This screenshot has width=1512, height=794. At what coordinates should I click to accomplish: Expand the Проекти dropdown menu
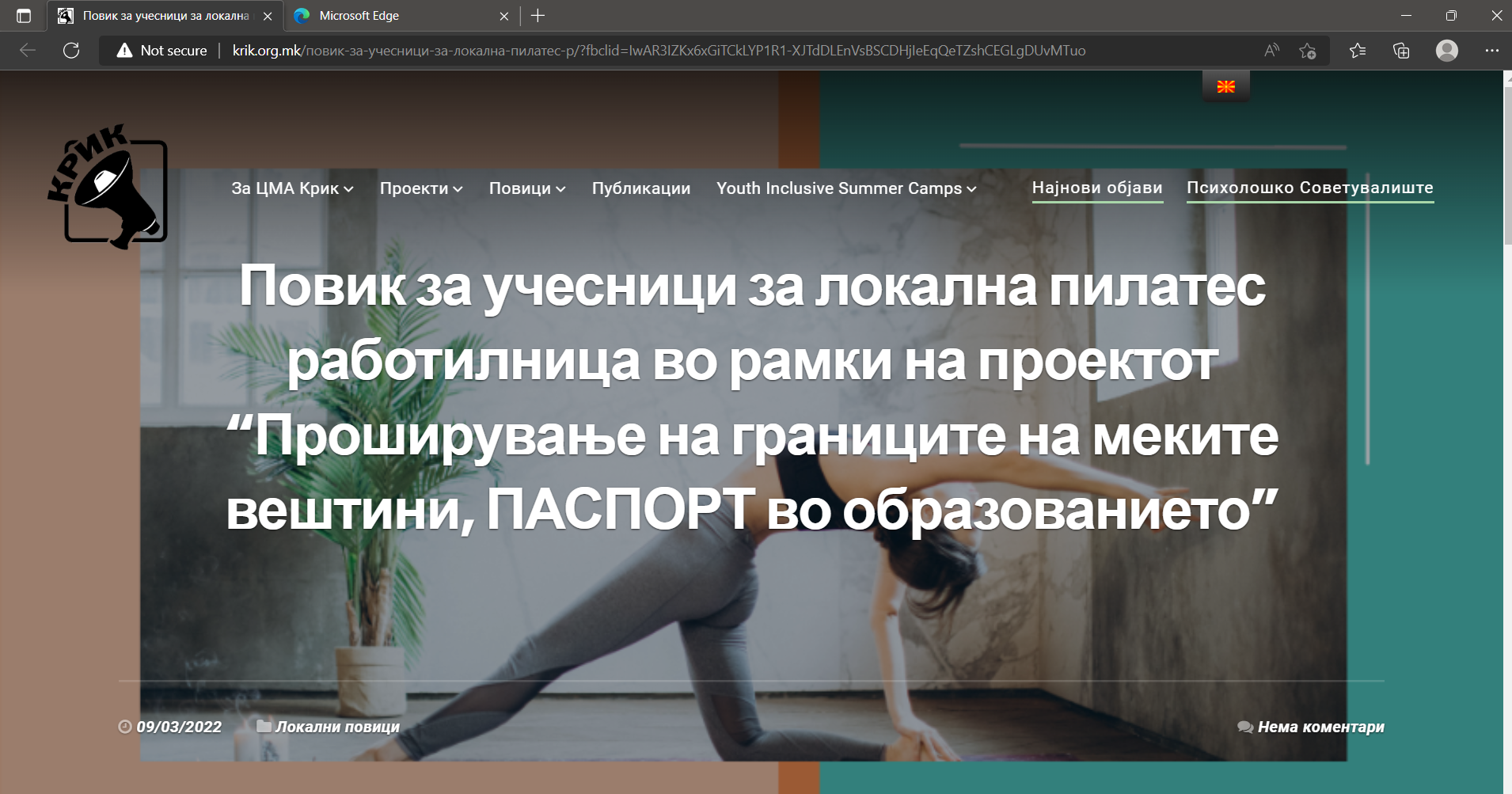421,188
